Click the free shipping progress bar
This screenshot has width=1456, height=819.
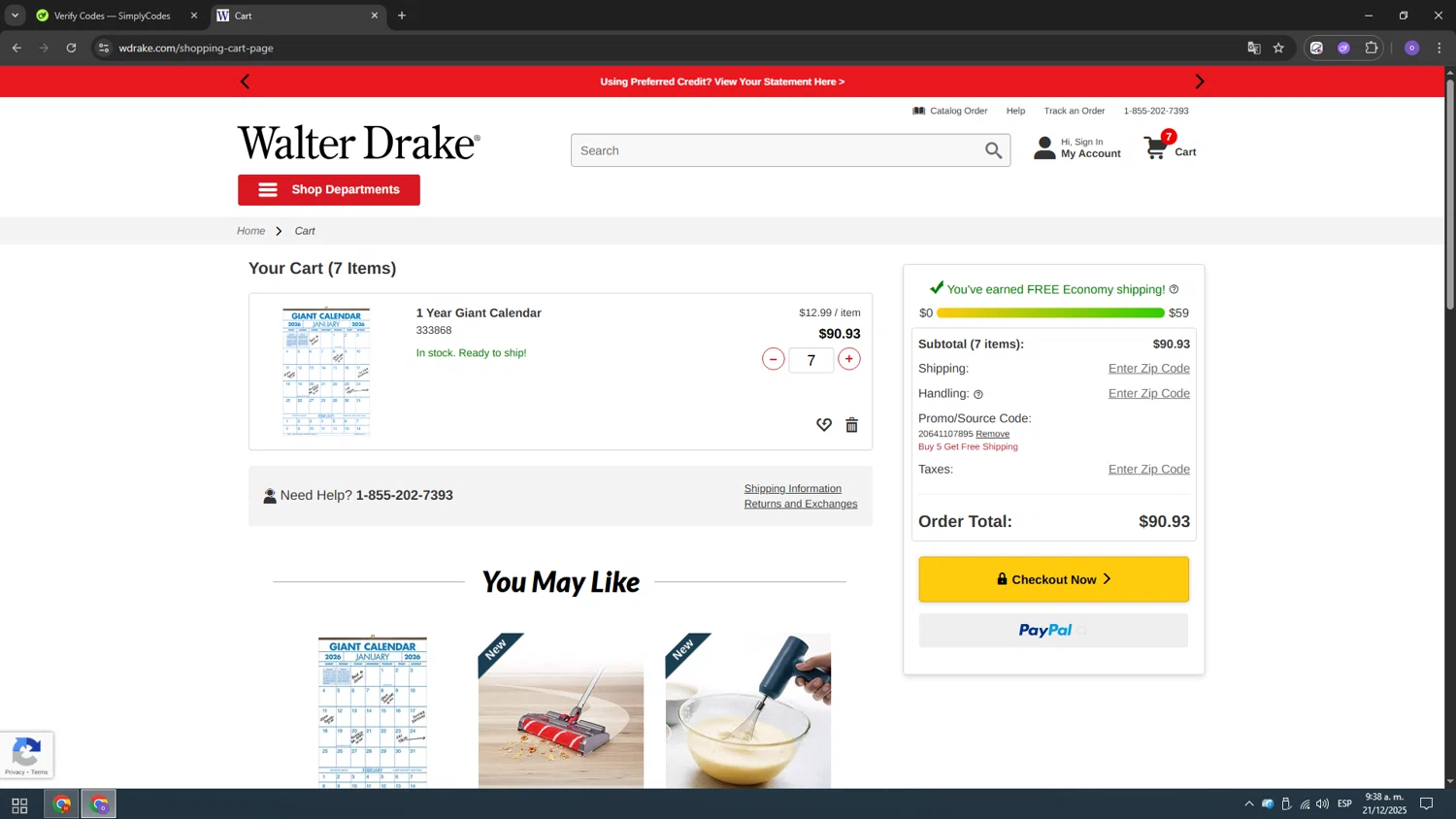tap(1050, 313)
